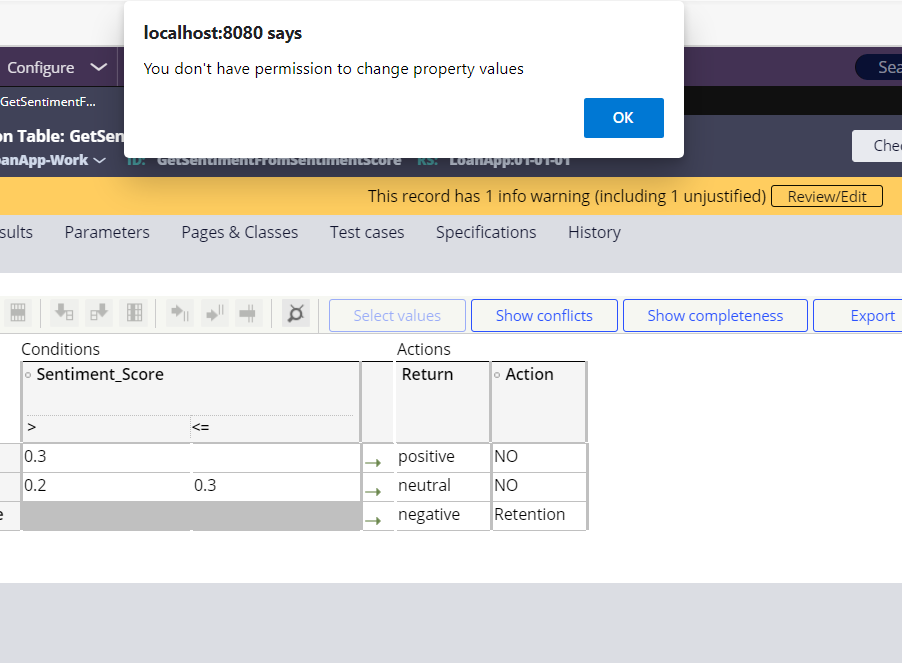The width and height of the screenshot is (902, 663).
Task: Click the Show conflicts button
Action: [543, 315]
